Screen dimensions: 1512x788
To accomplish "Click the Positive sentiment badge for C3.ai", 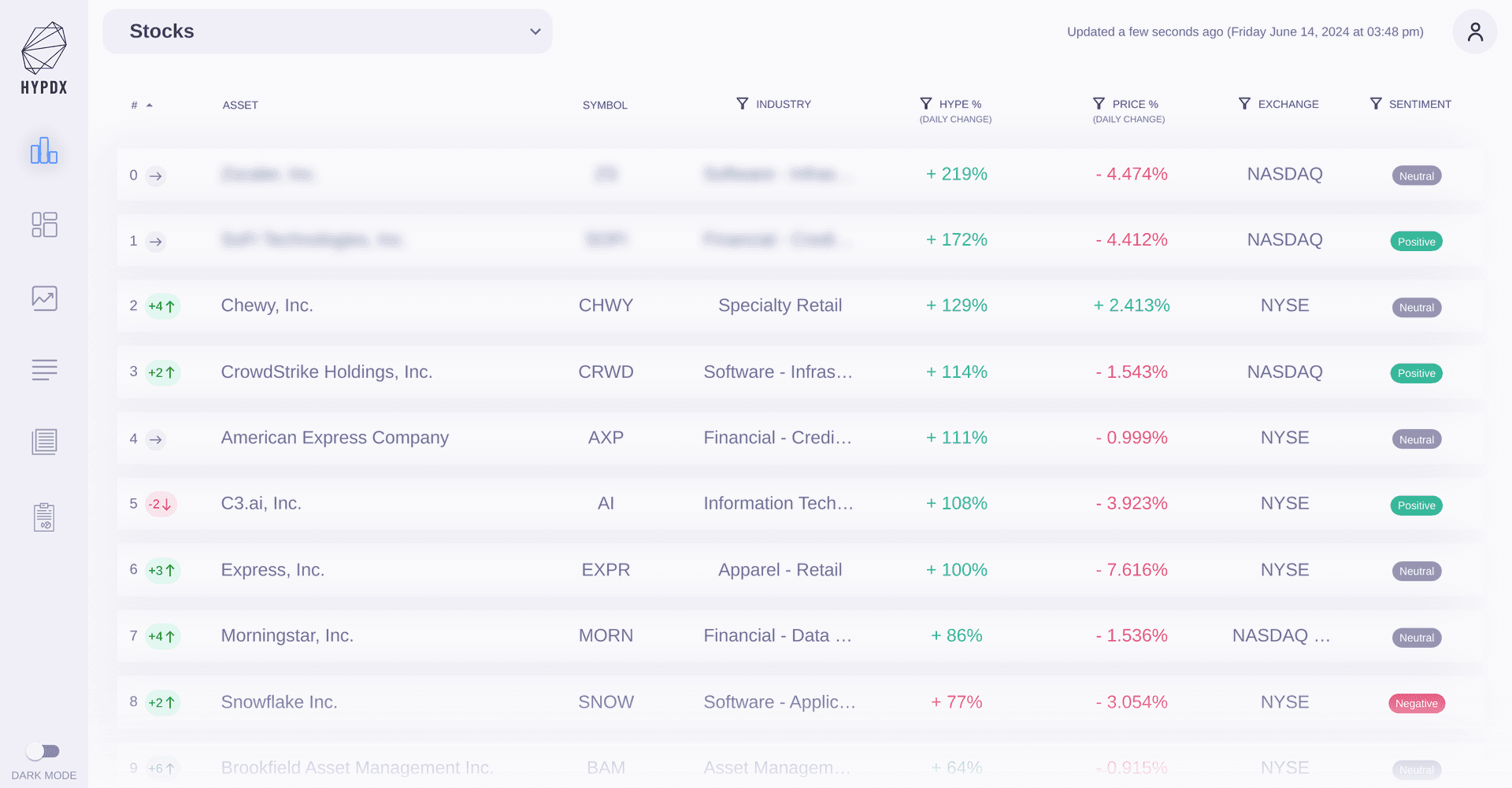I will (1417, 505).
